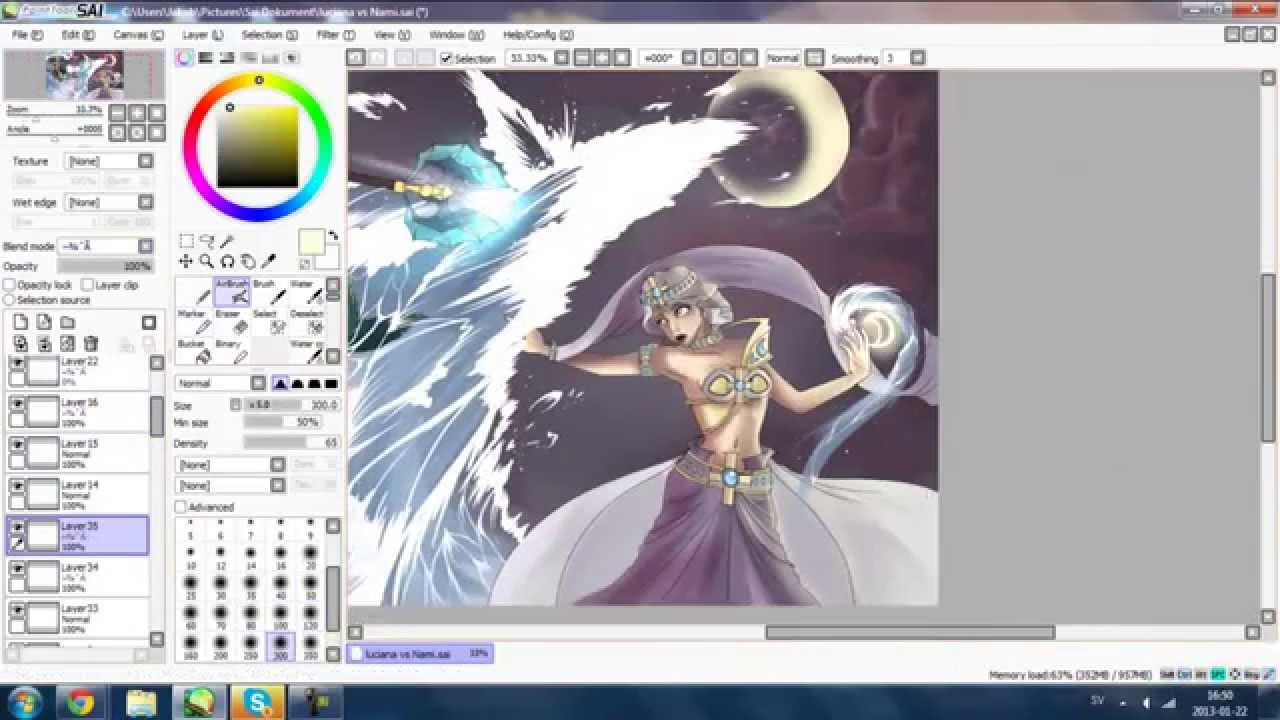Screen dimensions: 1280x720
Task: Enable the Advanced brush settings checkbox
Action: click(181, 507)
